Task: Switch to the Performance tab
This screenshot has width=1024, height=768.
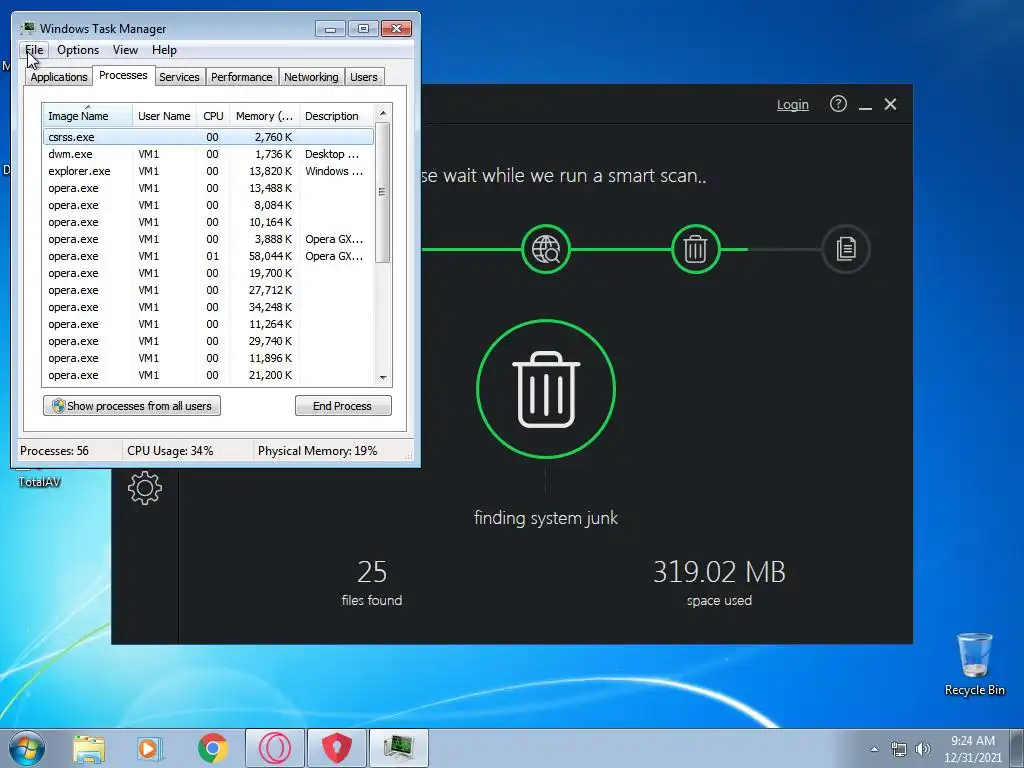Action: pos(242,77)
